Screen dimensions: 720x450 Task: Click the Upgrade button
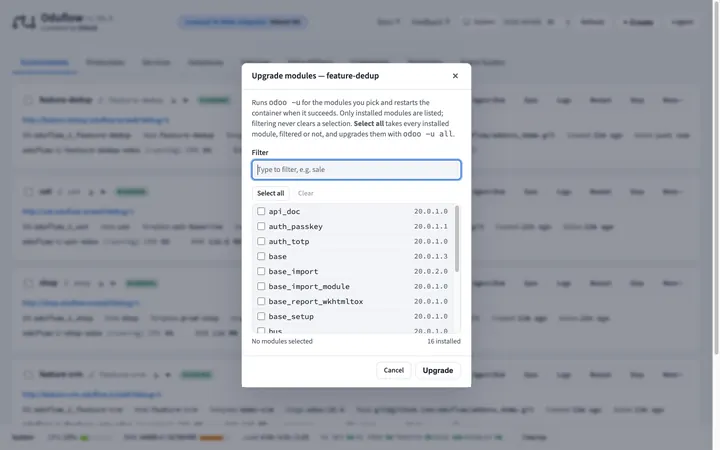tap(438, 370)
